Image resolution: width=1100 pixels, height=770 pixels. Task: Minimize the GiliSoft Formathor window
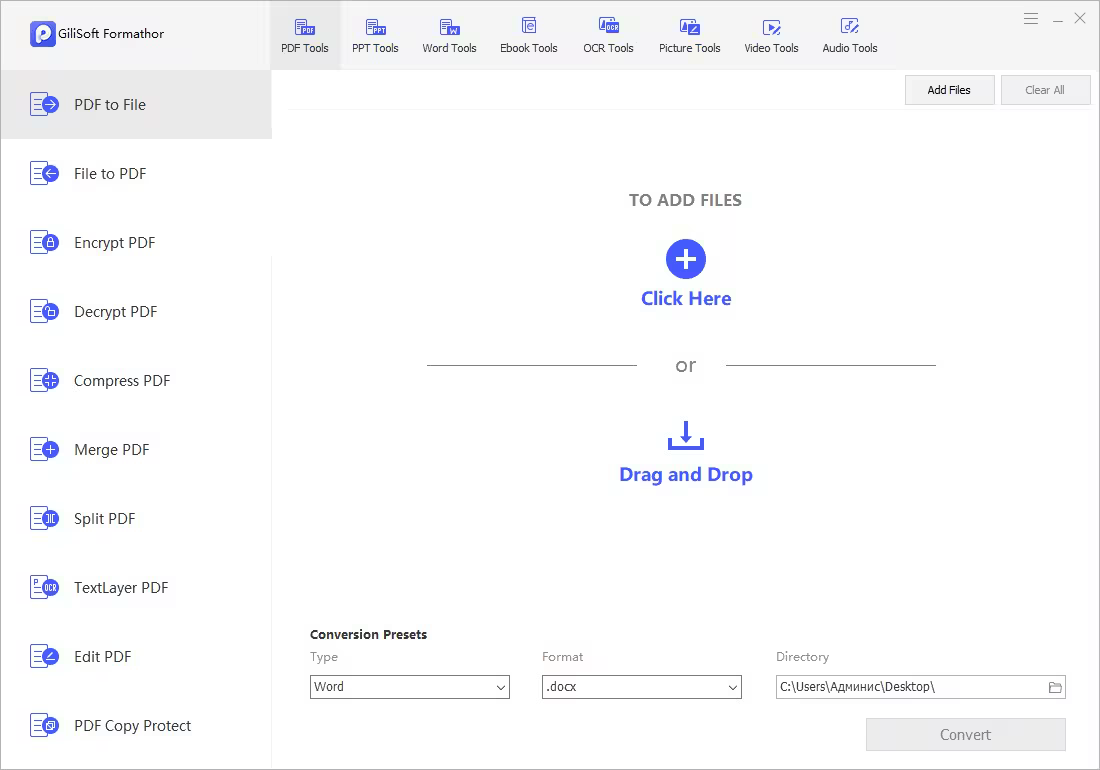pos(1057,20)
